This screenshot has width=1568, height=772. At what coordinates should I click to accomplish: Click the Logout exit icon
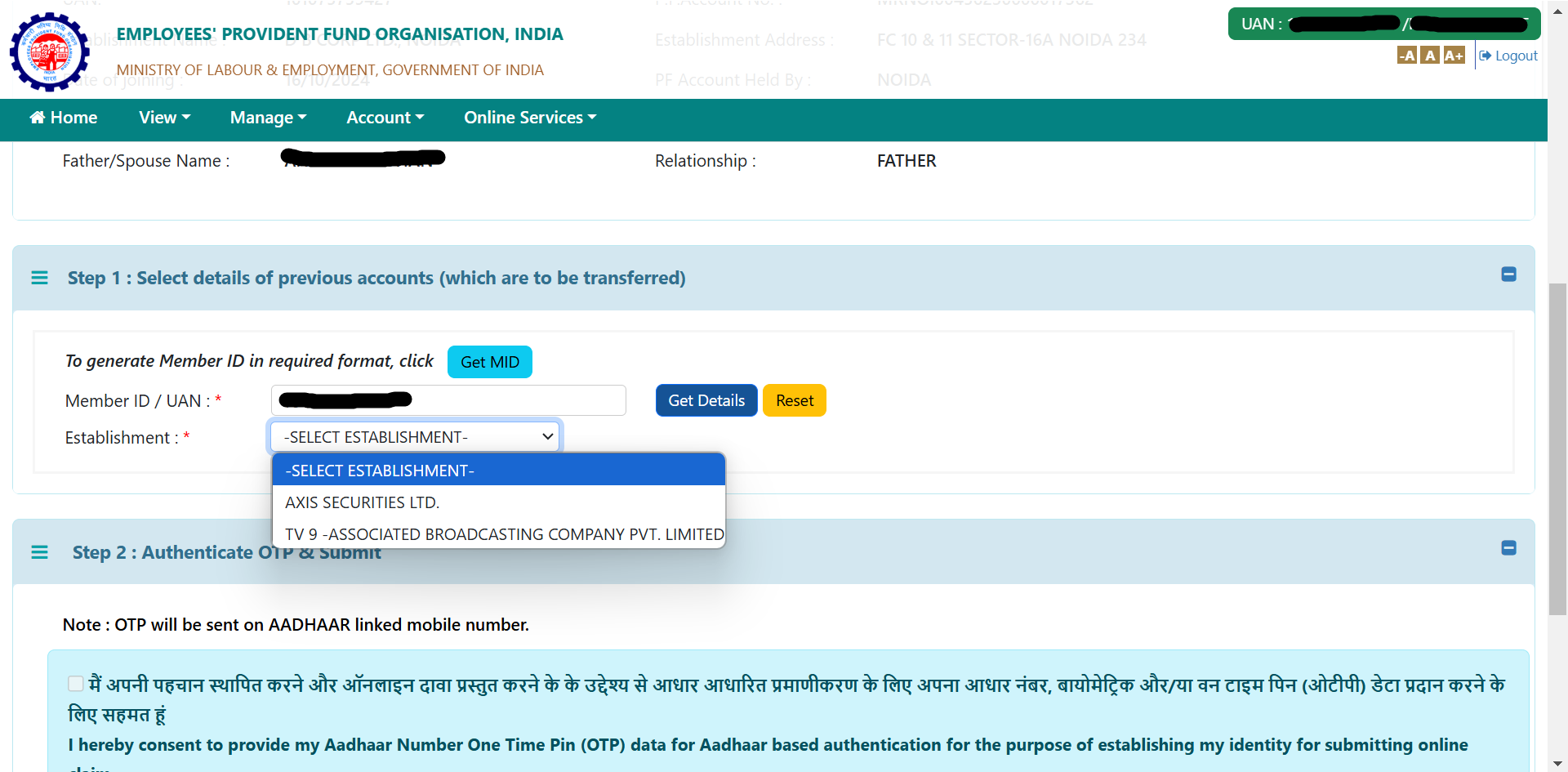tap(1486, 55)
